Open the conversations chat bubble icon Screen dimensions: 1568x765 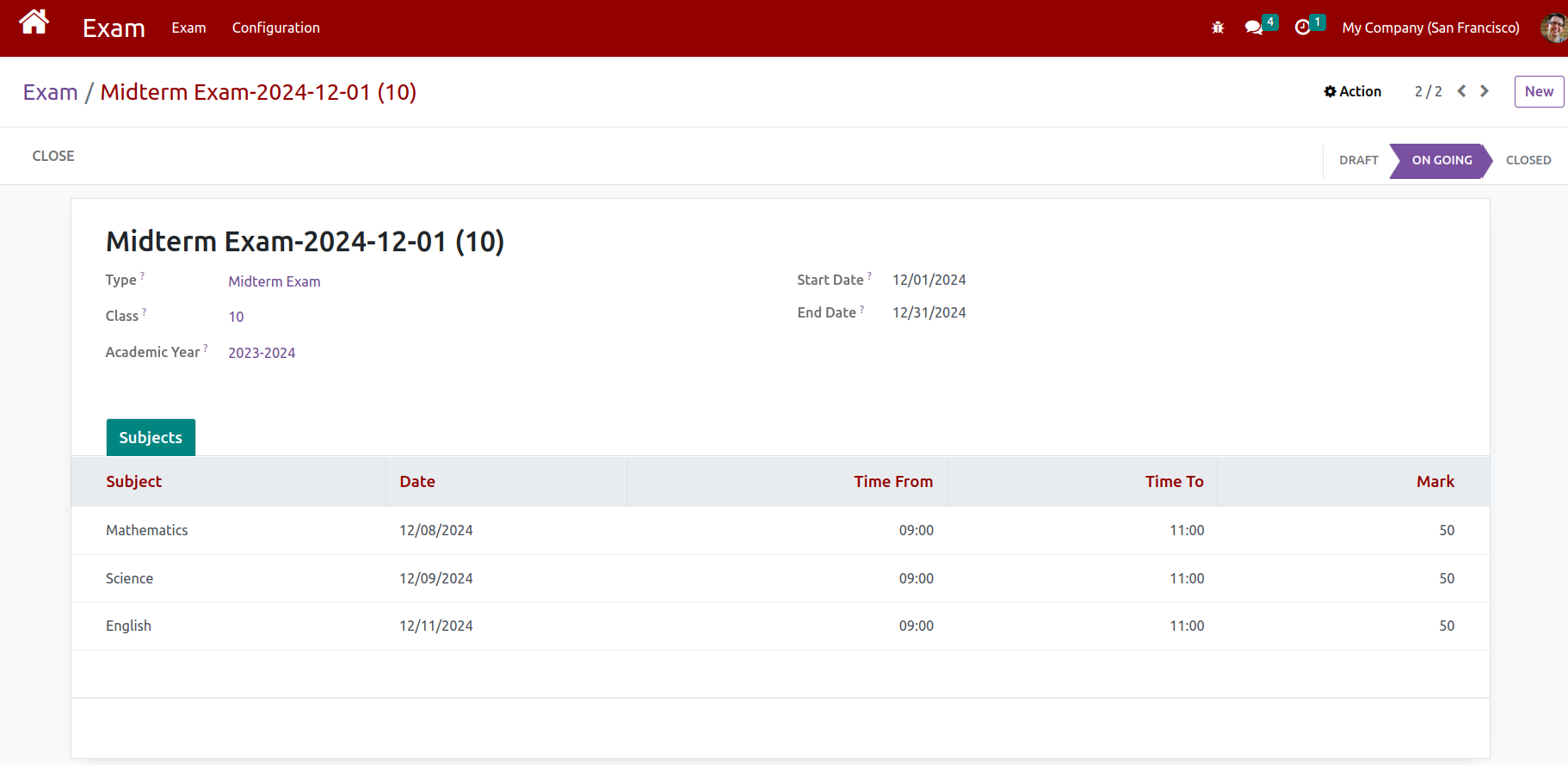(1254, 28)
